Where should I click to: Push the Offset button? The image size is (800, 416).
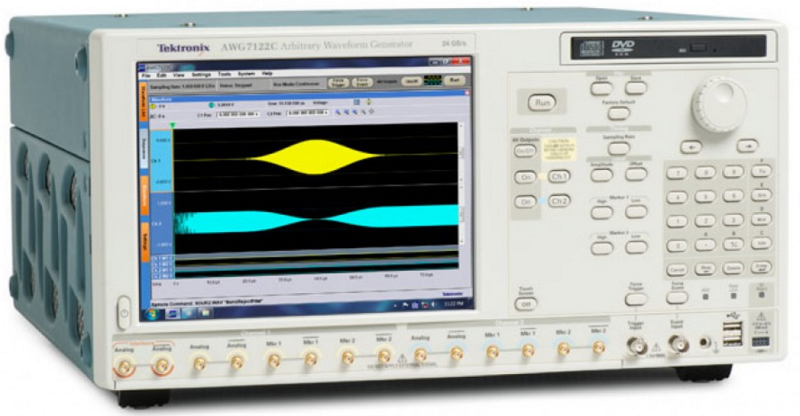click(x=636, y=174)
